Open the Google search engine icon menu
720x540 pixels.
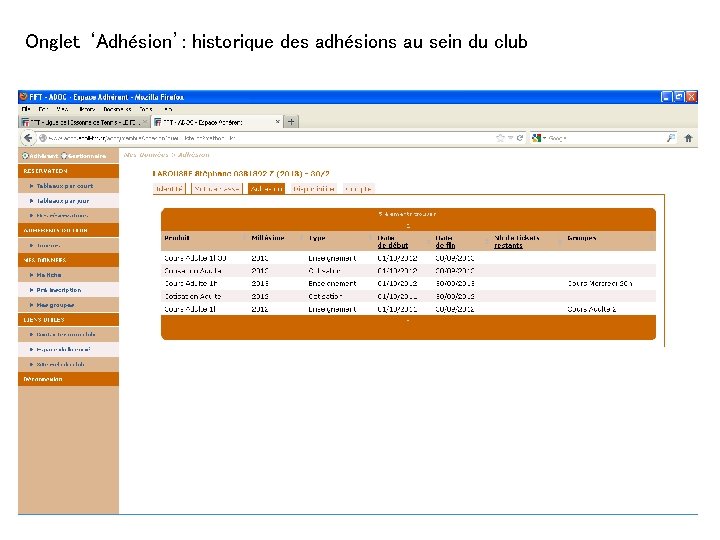(x=536, y=138)
